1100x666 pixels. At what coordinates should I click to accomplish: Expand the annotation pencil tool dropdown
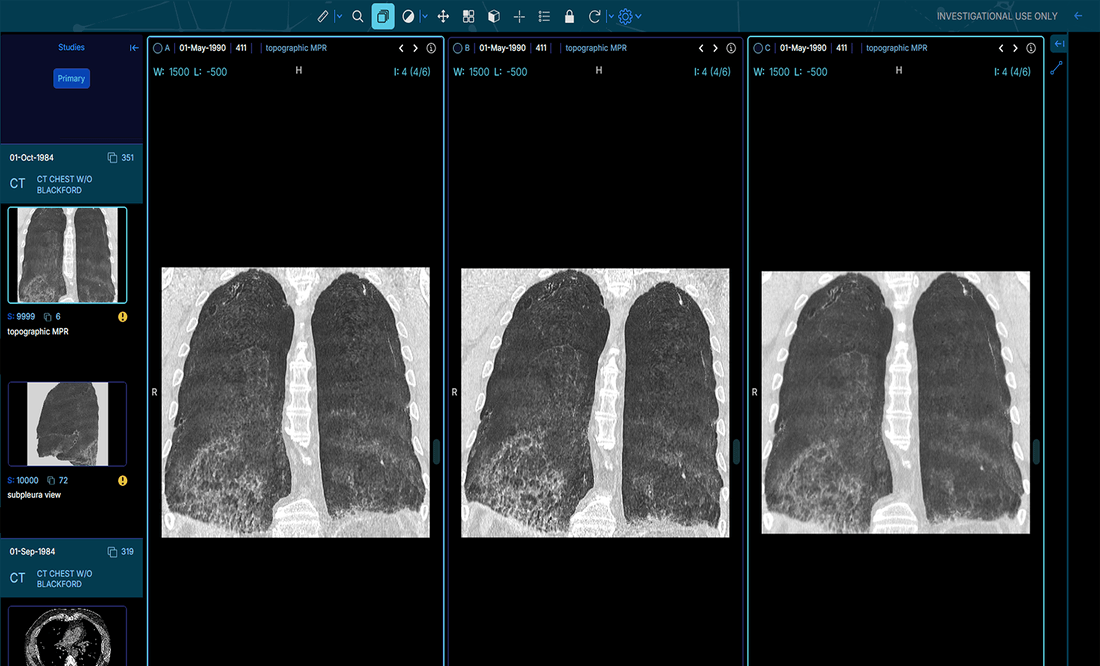338,16
